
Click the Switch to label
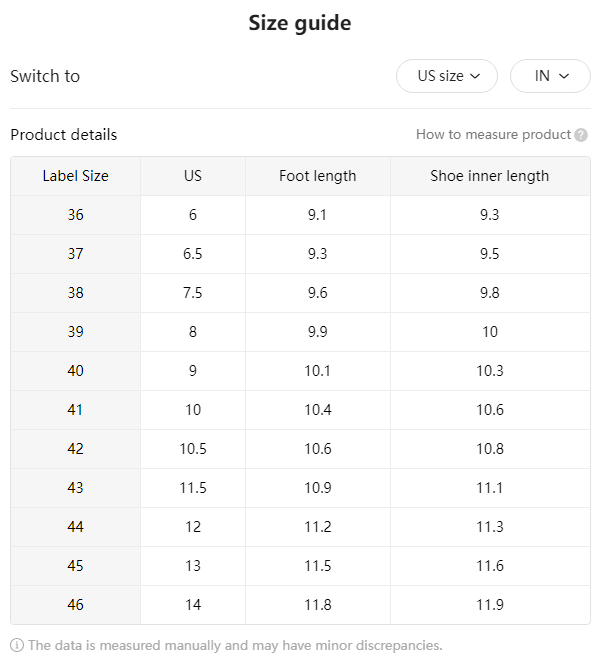click(45, 76)
